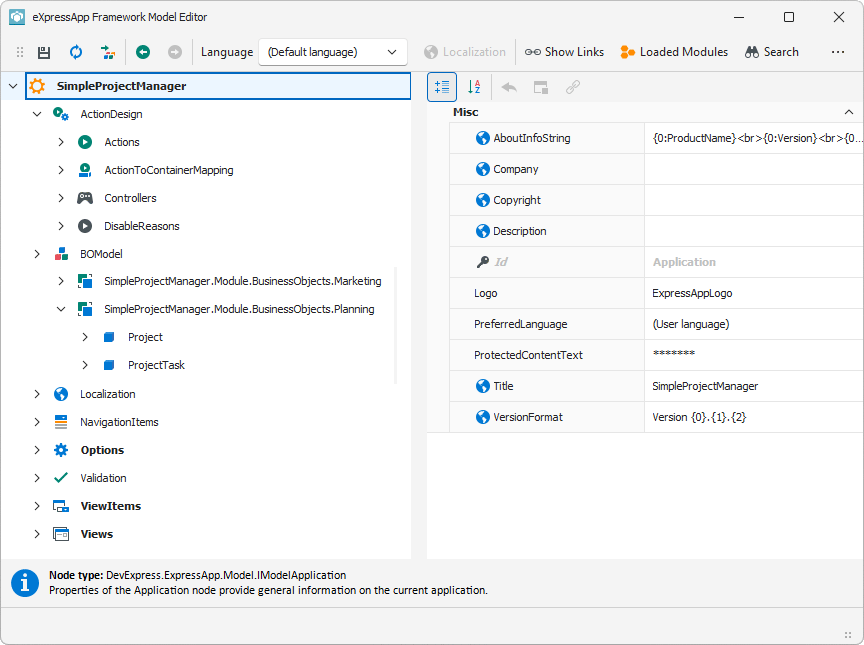Click the grayed property window icon
This screenshot has height=645, width=864.
pyautogui.click(x=541, y=87)
